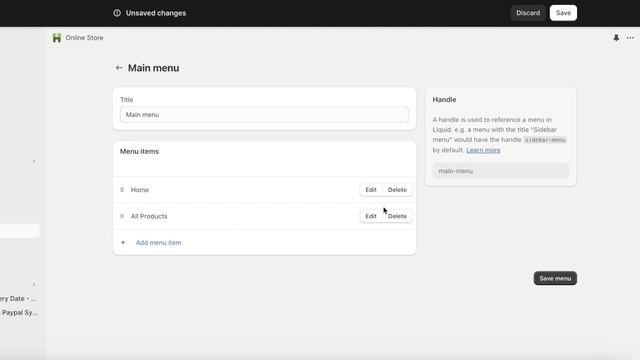The height and width of the screenshot is (360, 640).
Task: Click the Main menu page heading
Action: 153,68
